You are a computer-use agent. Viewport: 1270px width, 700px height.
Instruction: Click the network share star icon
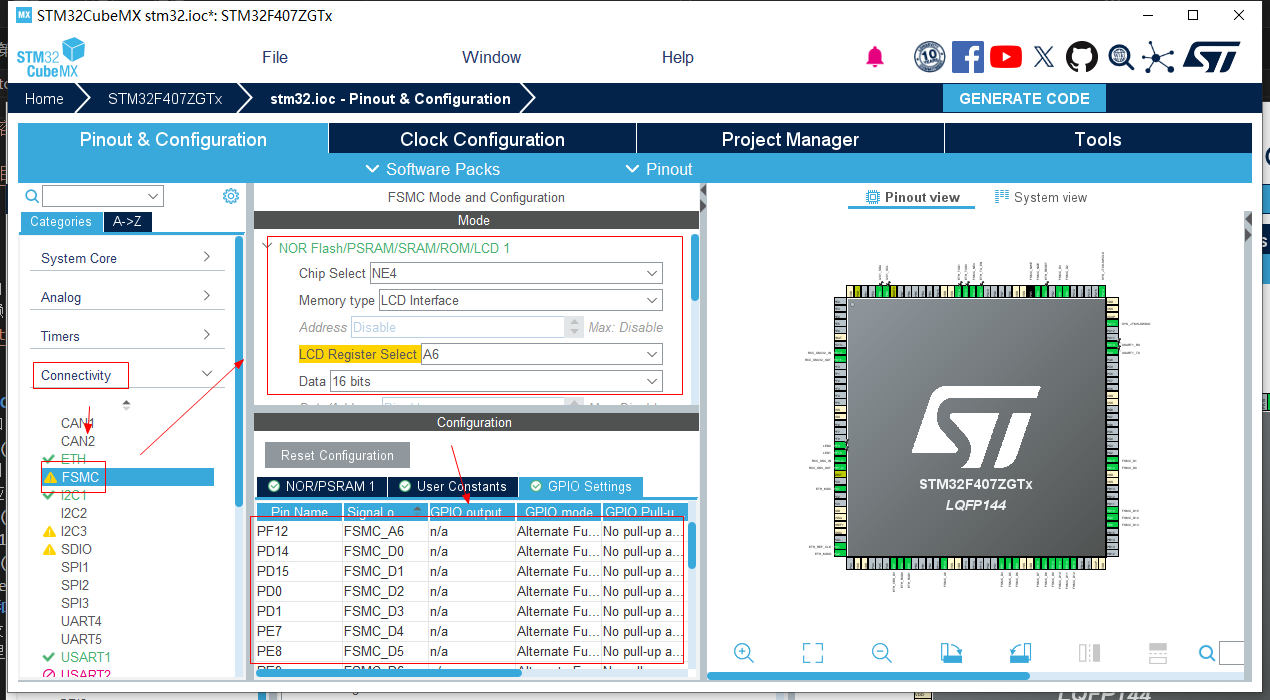coord(1158,57)
